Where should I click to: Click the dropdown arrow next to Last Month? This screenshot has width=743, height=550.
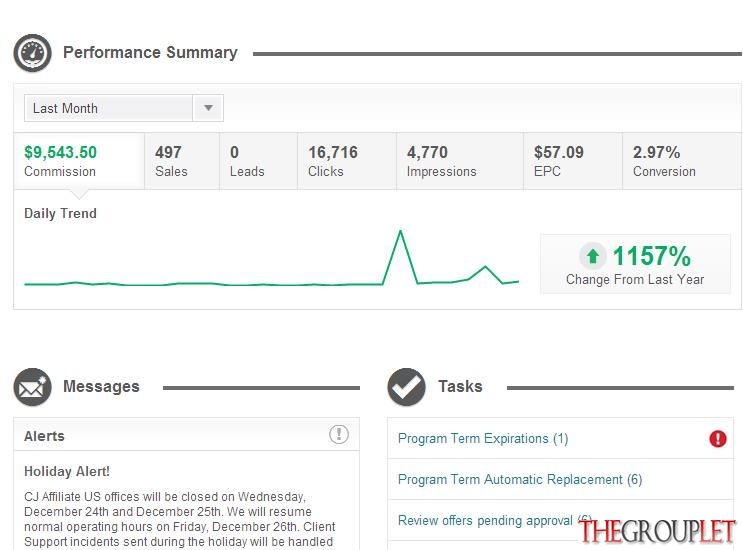point(208,108)
